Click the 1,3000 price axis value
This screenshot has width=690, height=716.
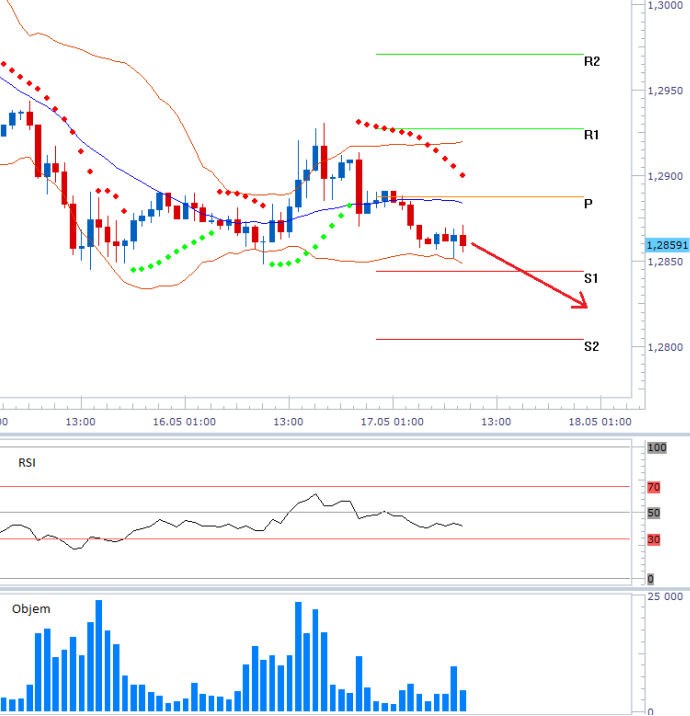pos(665,5)
